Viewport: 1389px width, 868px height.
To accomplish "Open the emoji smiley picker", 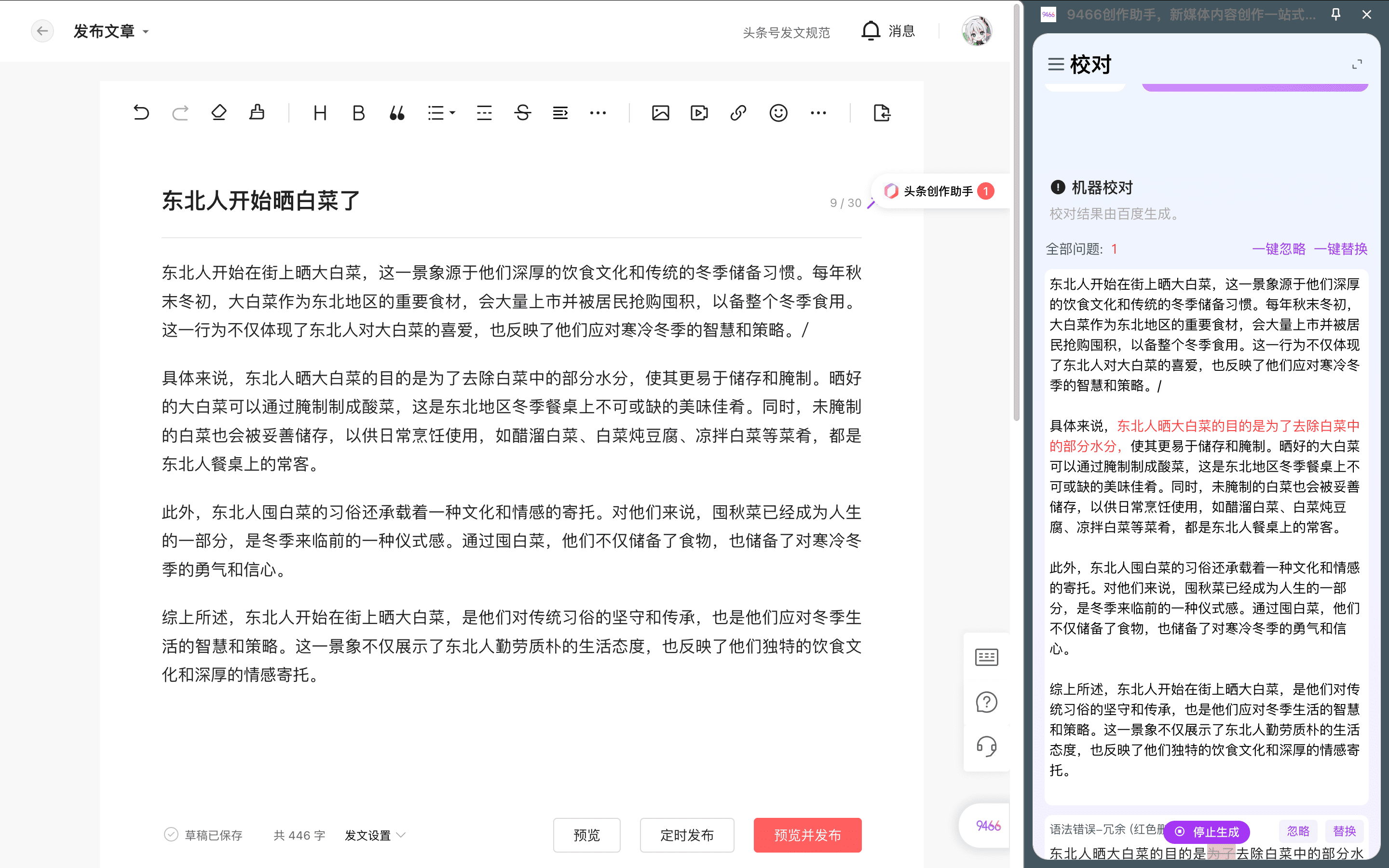I will point(778,112).
